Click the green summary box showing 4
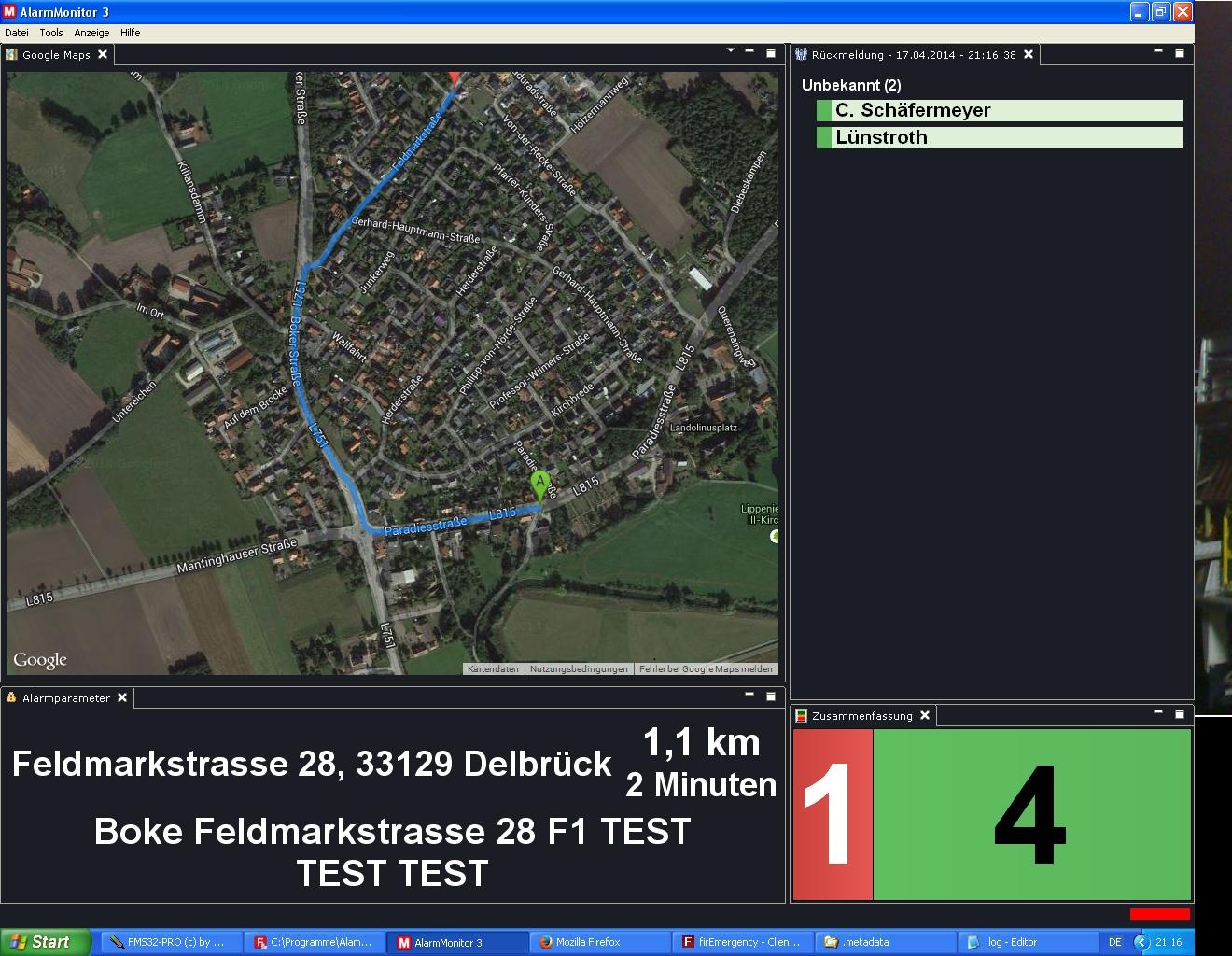The height and width of the screenshot is (956, 1232). pyautogui.click(x=1031, y=814)
